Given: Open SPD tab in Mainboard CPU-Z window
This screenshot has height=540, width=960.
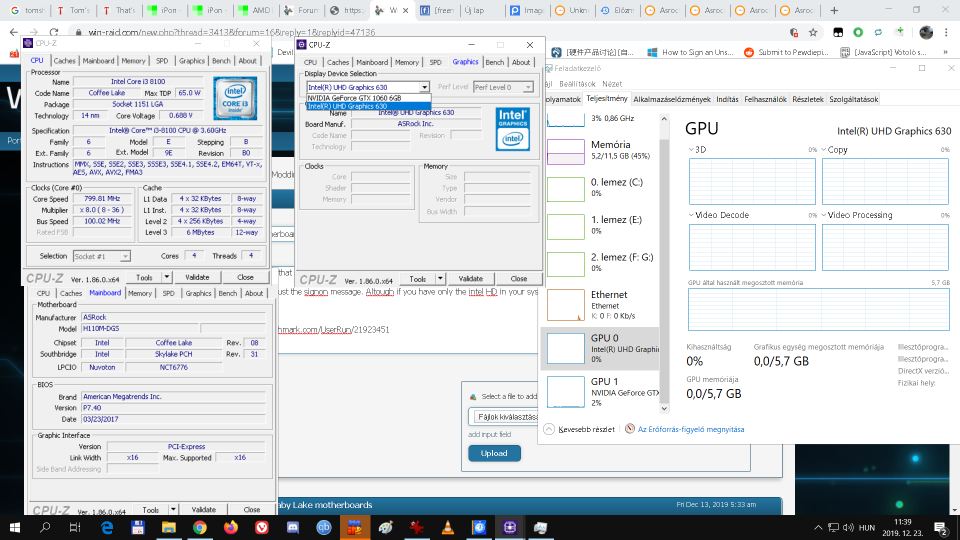Looking at the screenshot, I should coord(168,293).
